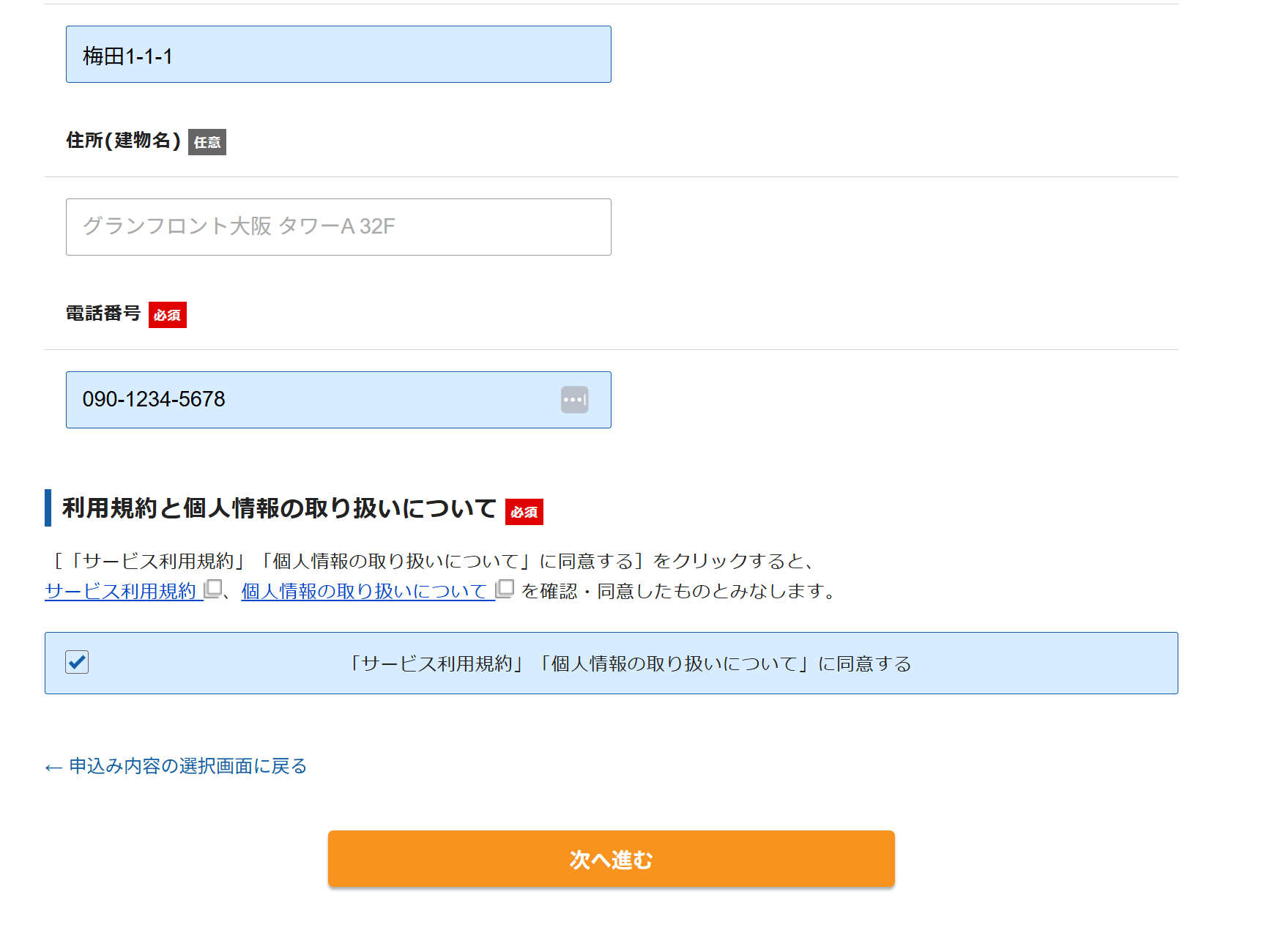Go back via 申込み内容の選択画面に戻る link

pyautogui.click(x=176, y=766)
